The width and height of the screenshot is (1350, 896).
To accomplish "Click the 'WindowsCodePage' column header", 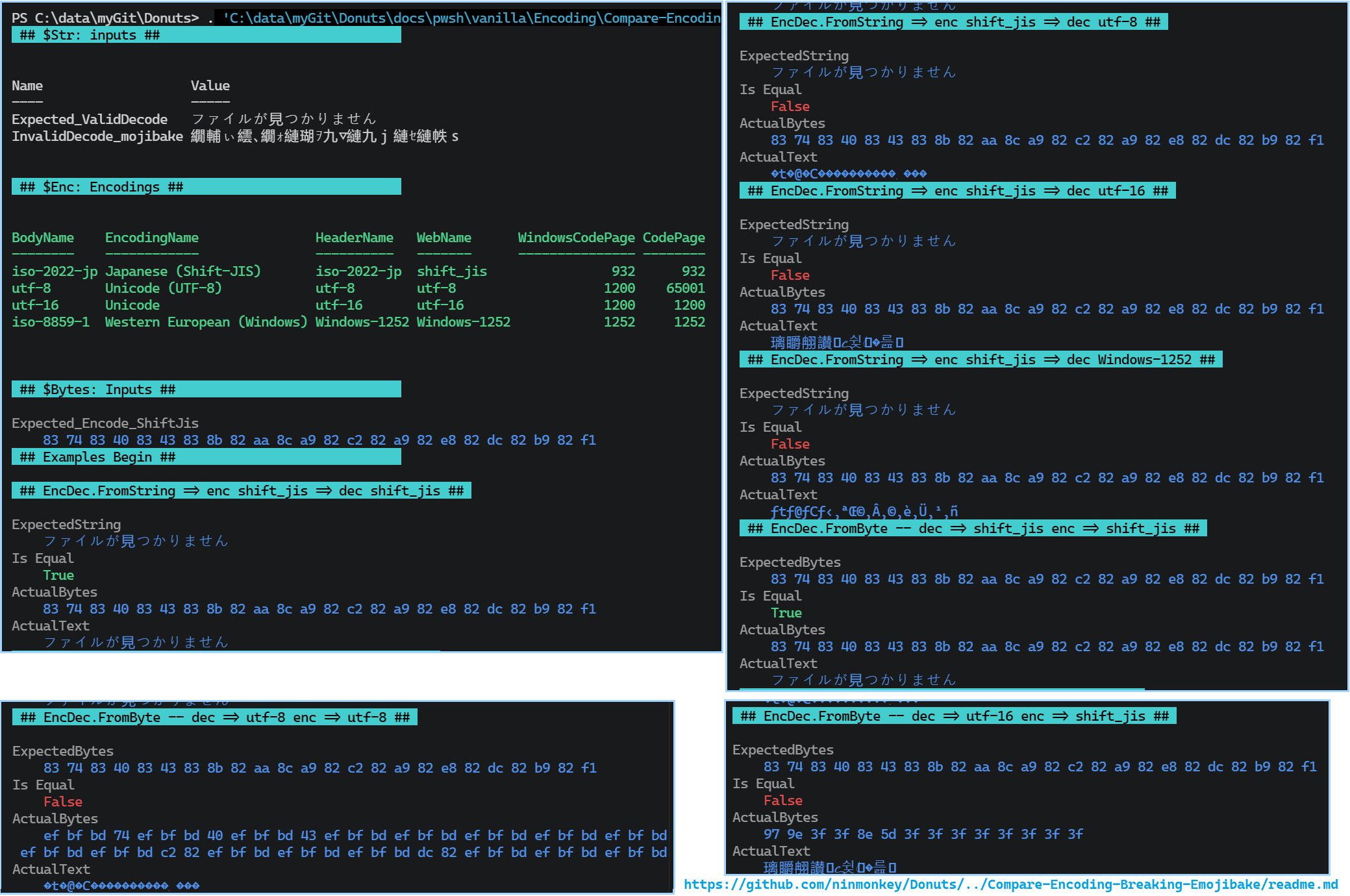I will click(x=577, y=238).
